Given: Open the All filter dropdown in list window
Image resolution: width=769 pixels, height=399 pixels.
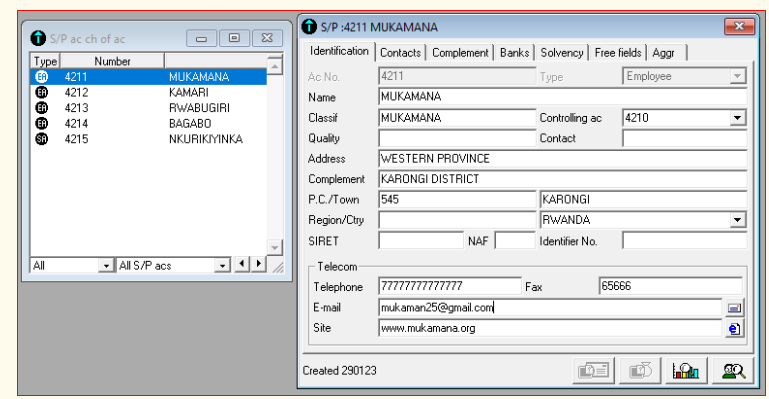Looking at the screenshot, I should point(105,266).
